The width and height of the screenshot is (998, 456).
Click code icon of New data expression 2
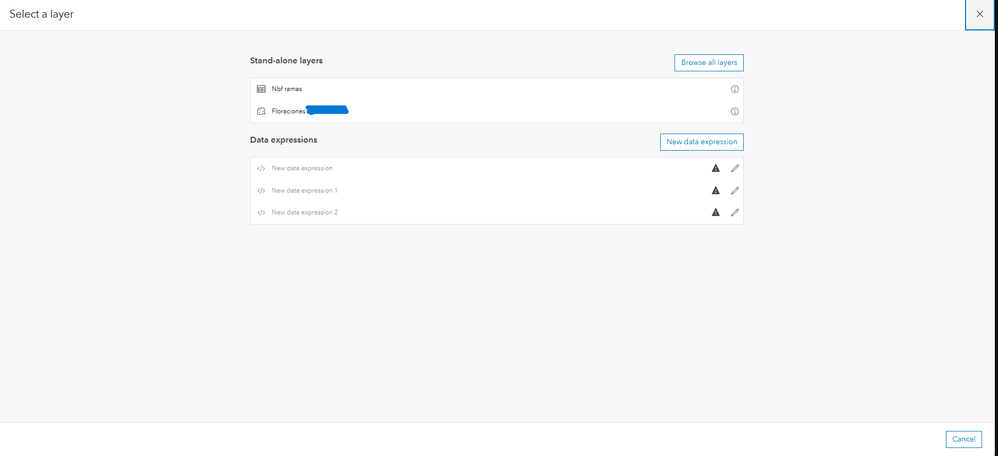point(261,212)
